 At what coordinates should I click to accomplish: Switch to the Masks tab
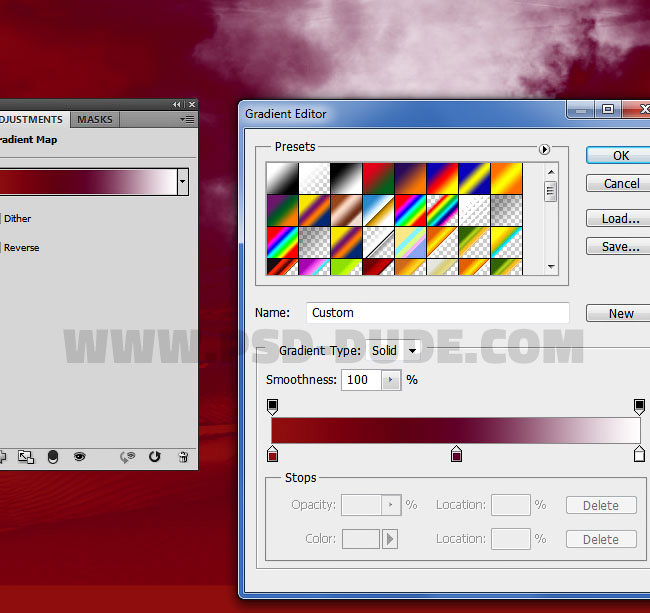pos(95,120)
